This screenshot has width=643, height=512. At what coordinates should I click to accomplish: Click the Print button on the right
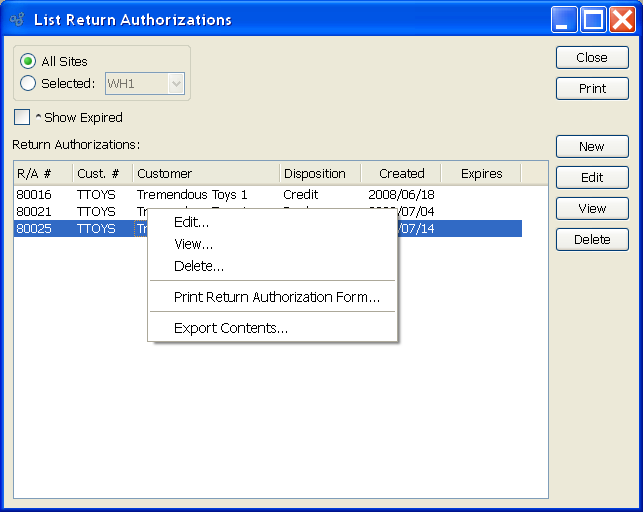click(592, 89)
